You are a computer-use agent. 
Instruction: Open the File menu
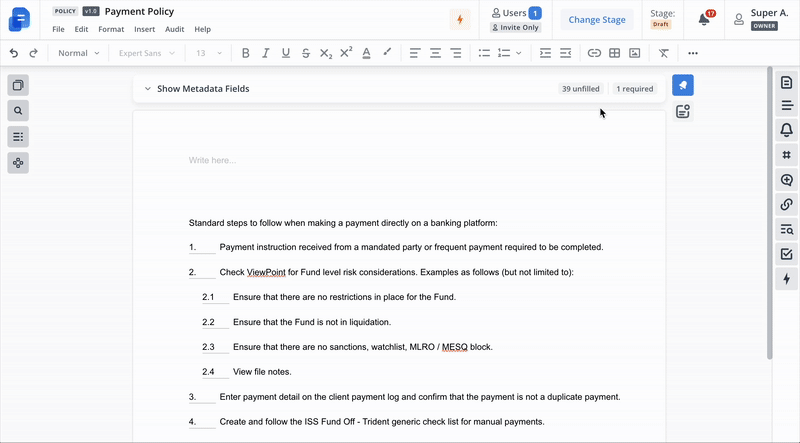coord(58,29)
